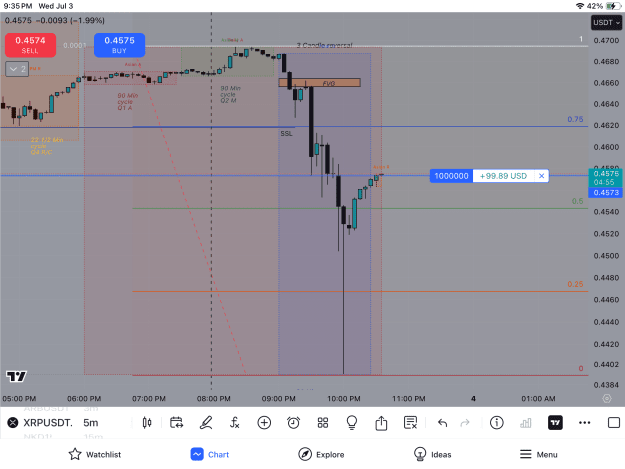Select the 0.75 Fibonacci level label
This screenshot has width=625, height=469.
tap(575, 119)
